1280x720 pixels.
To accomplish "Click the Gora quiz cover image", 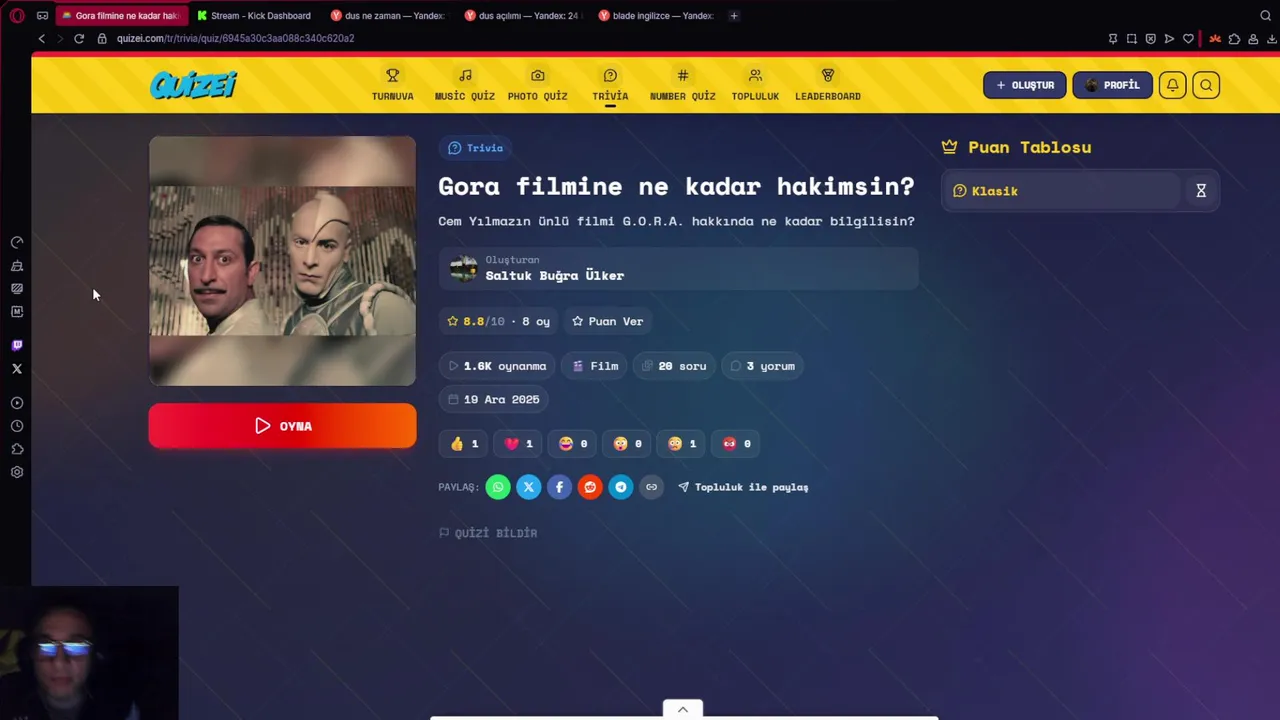I will 282,261.
